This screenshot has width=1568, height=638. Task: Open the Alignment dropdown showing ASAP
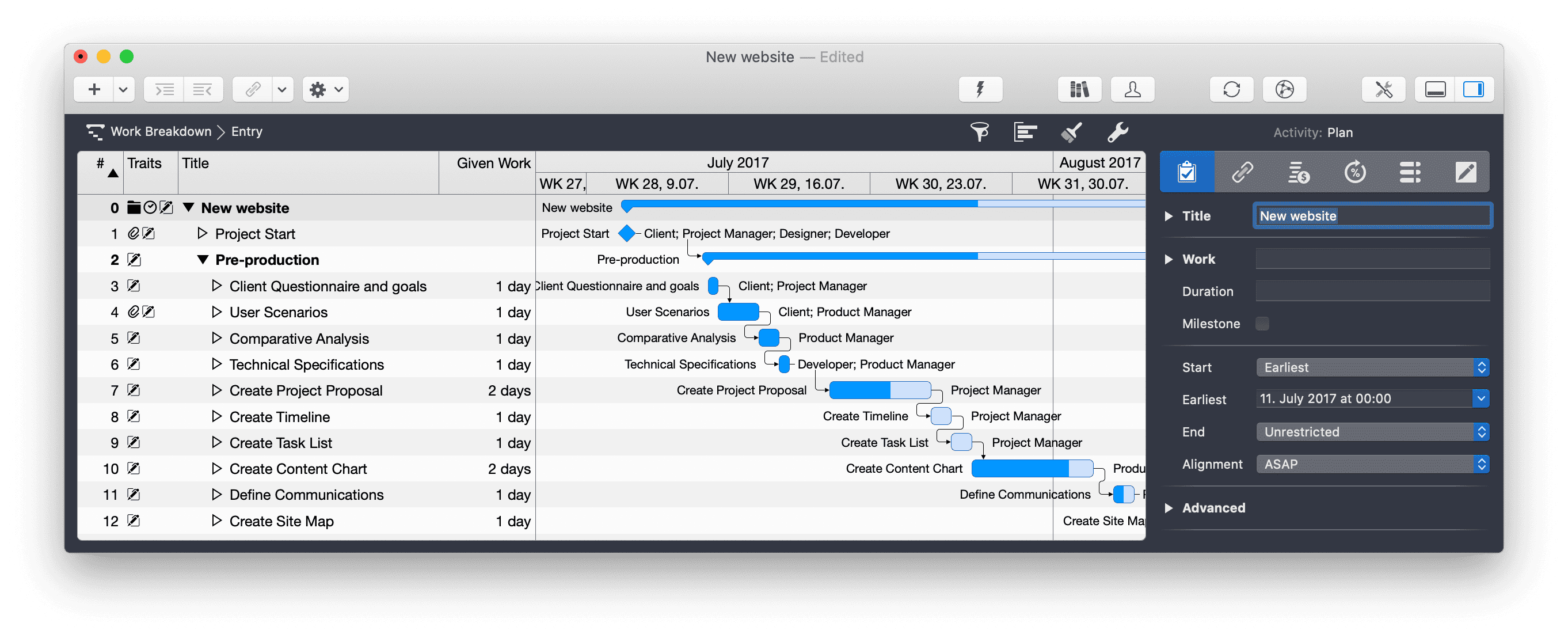click(1372, 464)
